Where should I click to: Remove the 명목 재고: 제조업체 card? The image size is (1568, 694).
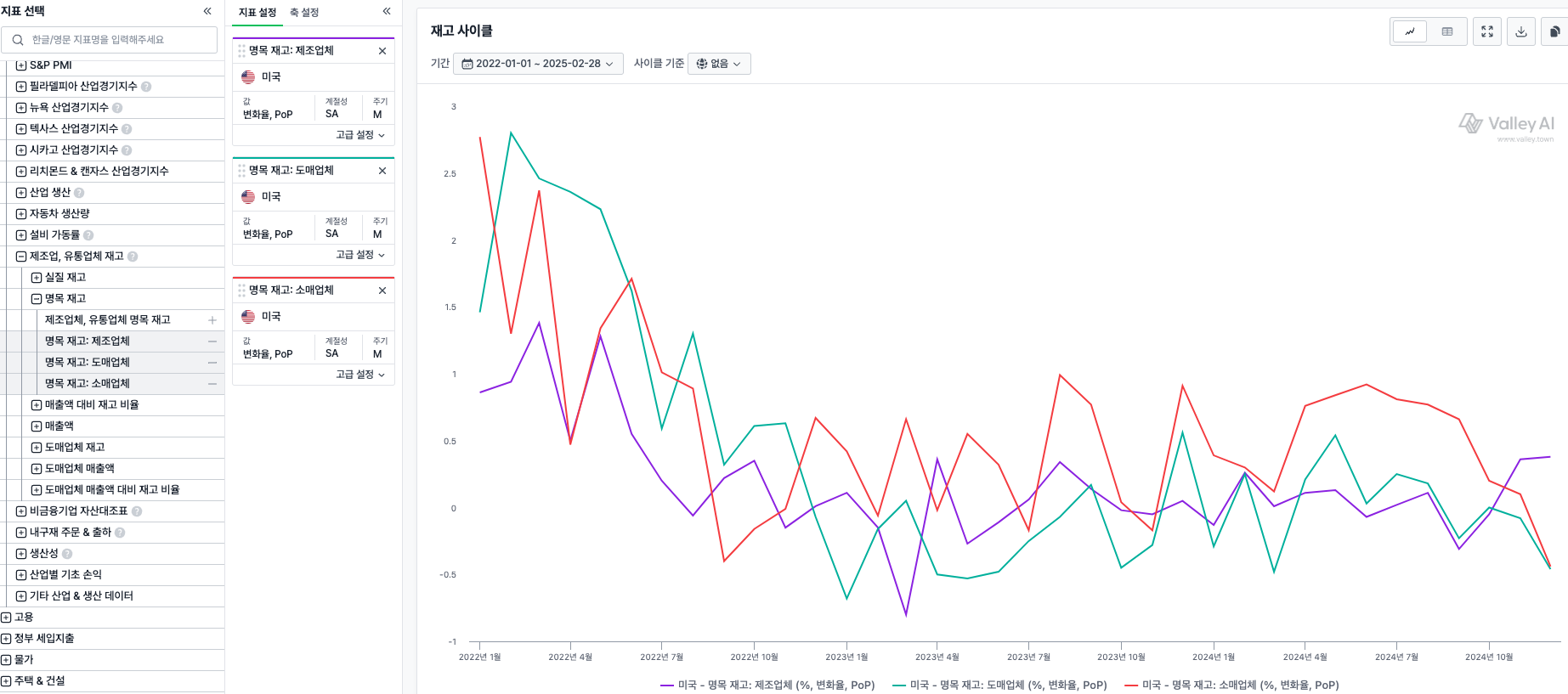pyautogui.click(x=382, y=51)
